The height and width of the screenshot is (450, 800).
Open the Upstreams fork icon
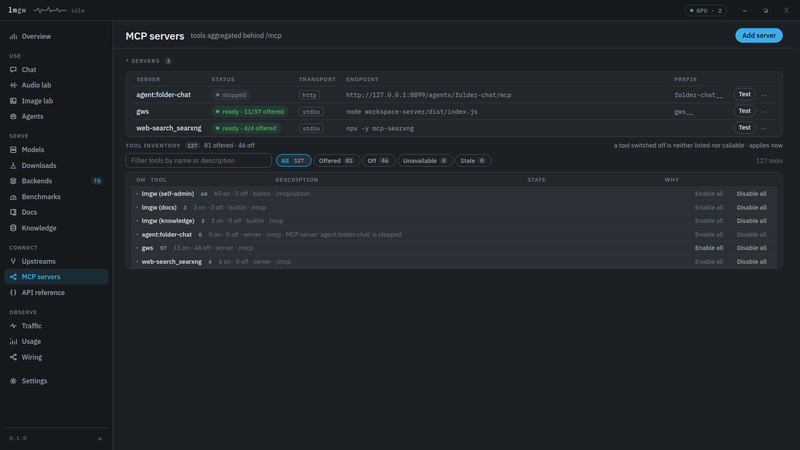click(x=13, y=261)
